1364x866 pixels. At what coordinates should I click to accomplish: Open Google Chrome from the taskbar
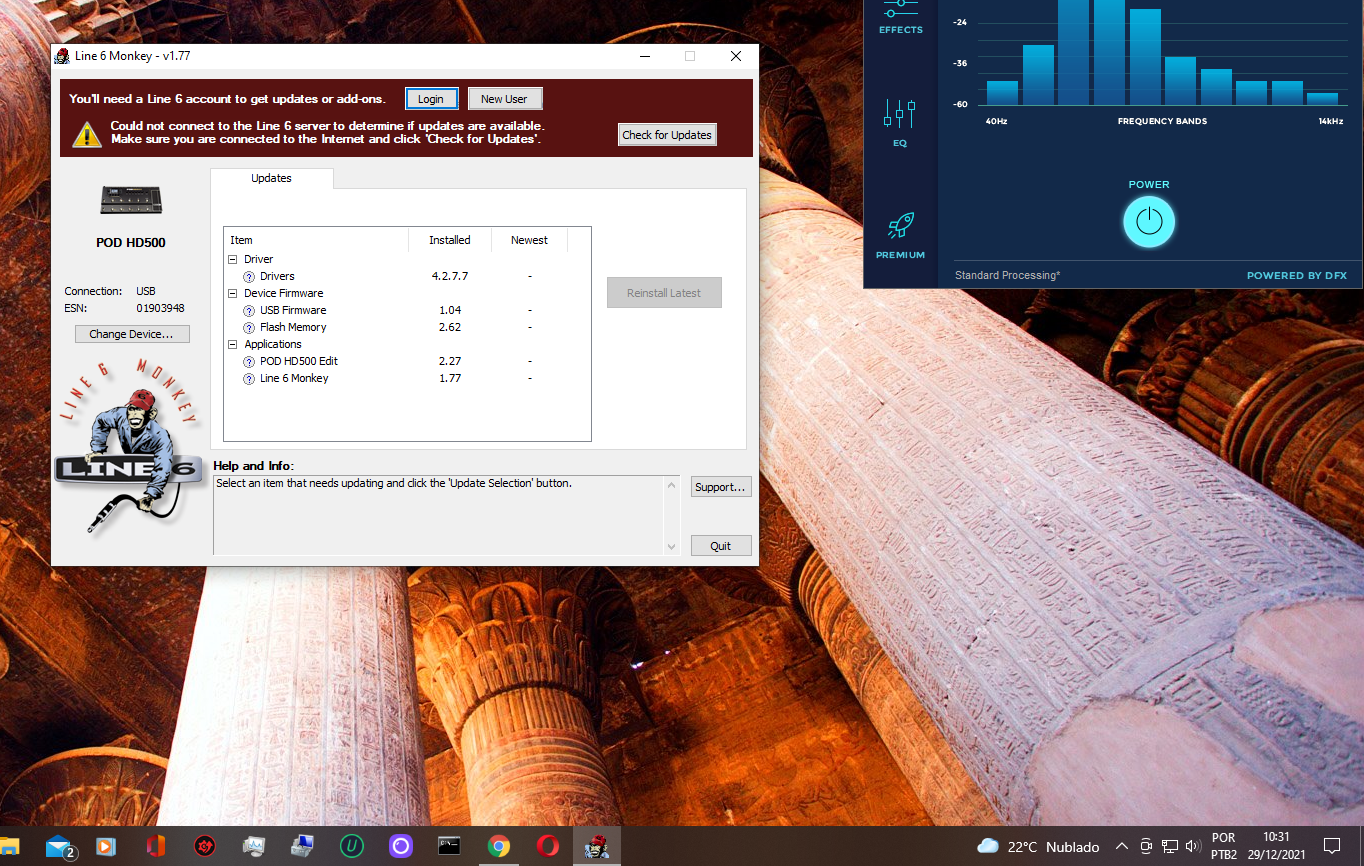coord(499,846)
